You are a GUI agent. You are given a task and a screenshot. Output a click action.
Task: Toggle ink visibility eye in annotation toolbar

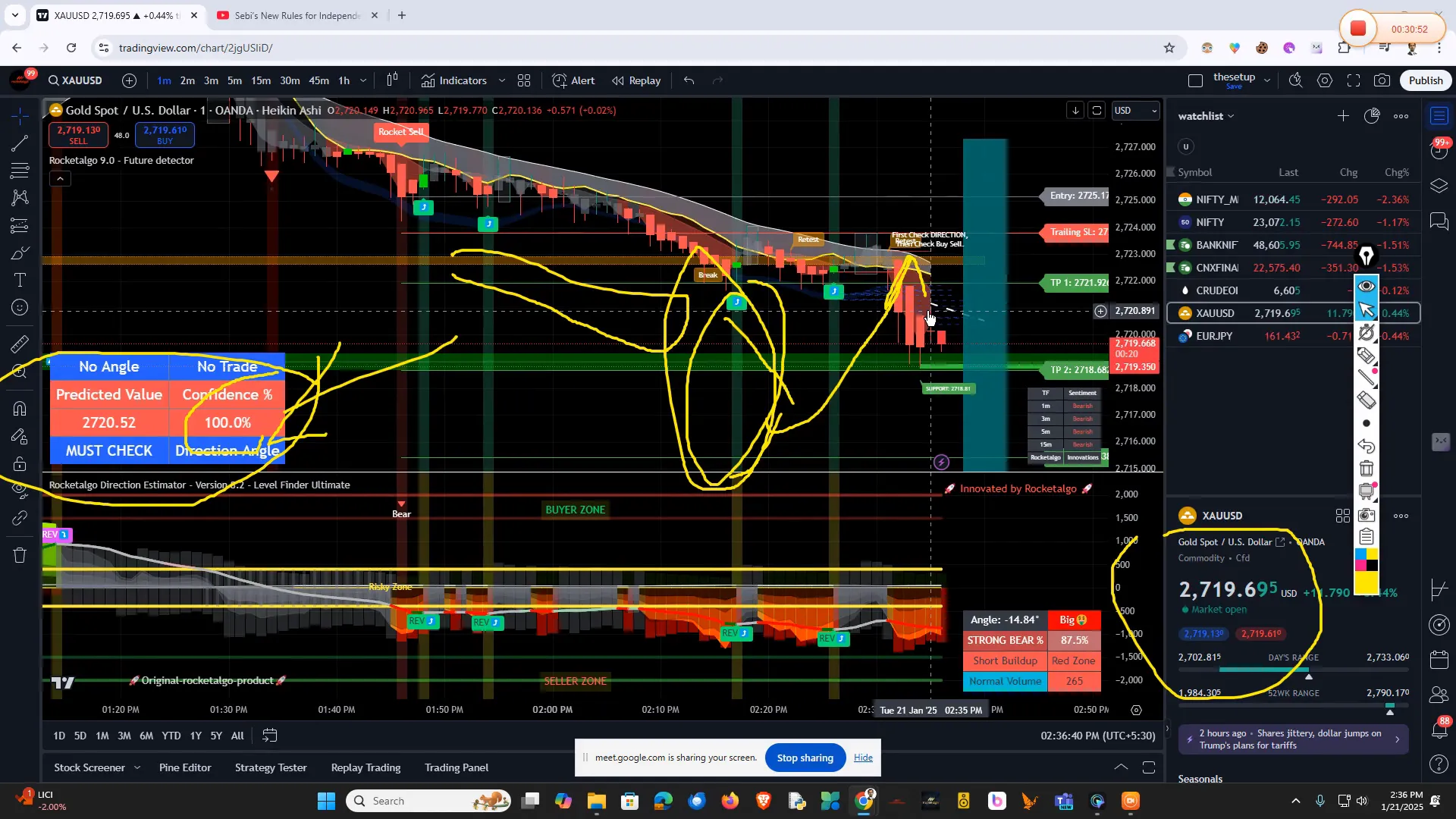point(1367,286)
